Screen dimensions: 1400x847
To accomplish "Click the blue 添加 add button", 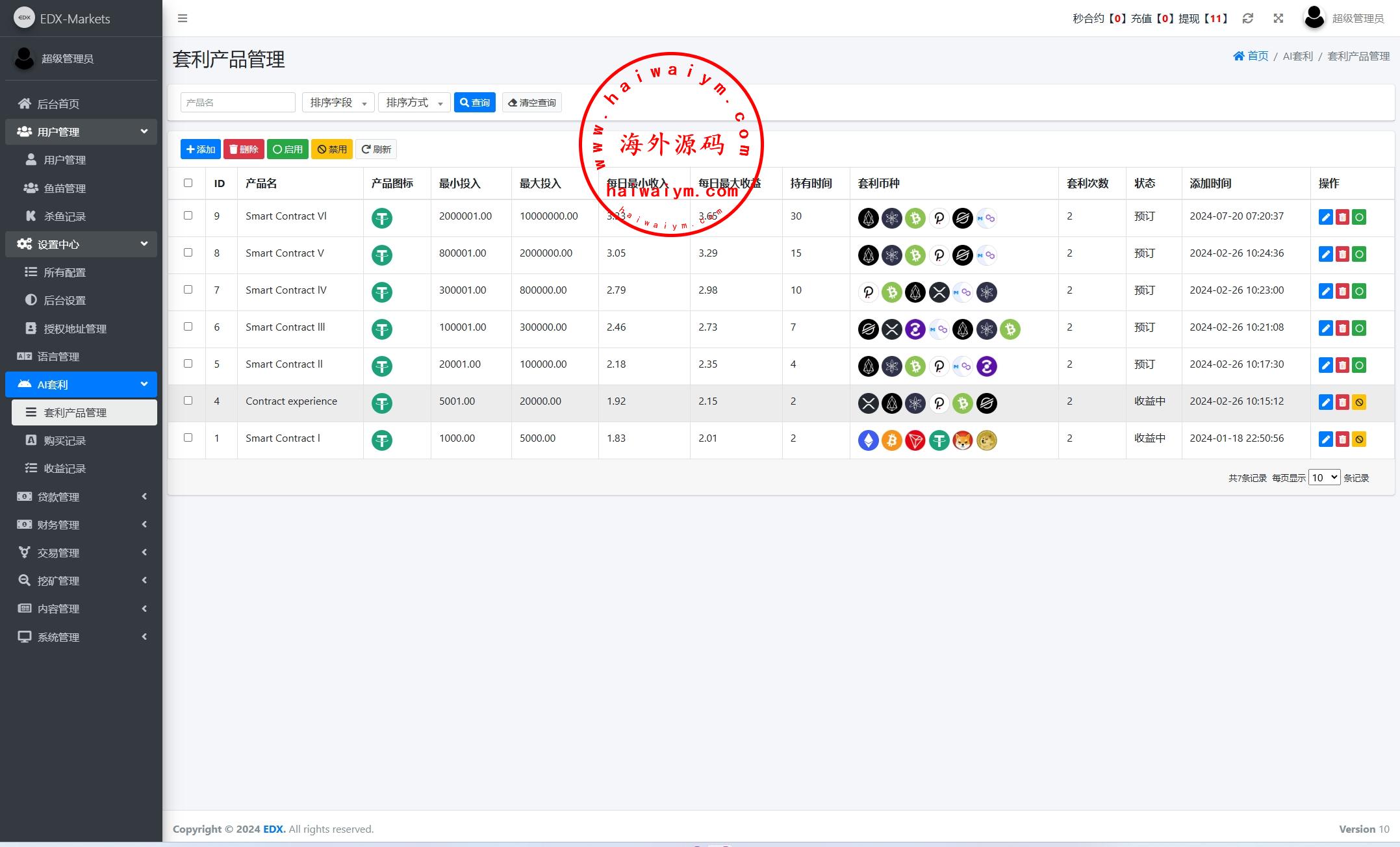I will (200, 149).
